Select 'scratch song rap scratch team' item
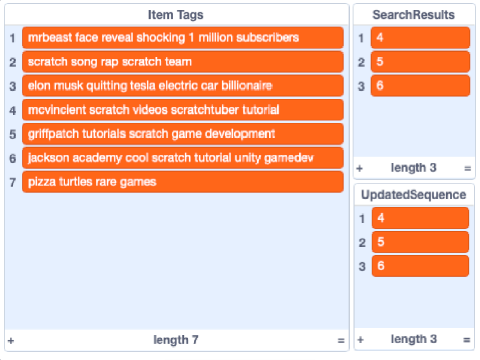Viewport: 480px width, 360px height. point(183,62)
